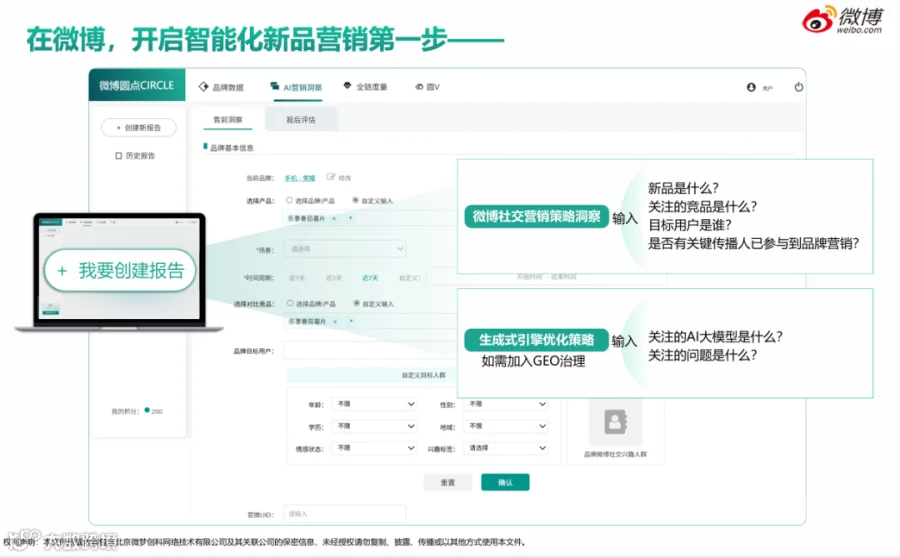Click the edit pencil icon beside 修改
The image size is (900, 558).
coord(331,177)
